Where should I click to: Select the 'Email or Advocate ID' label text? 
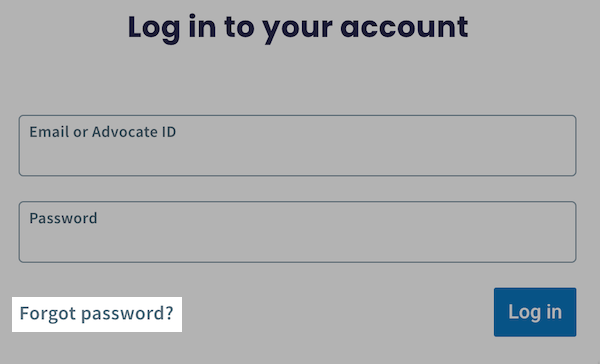click(x=103, y=132)
